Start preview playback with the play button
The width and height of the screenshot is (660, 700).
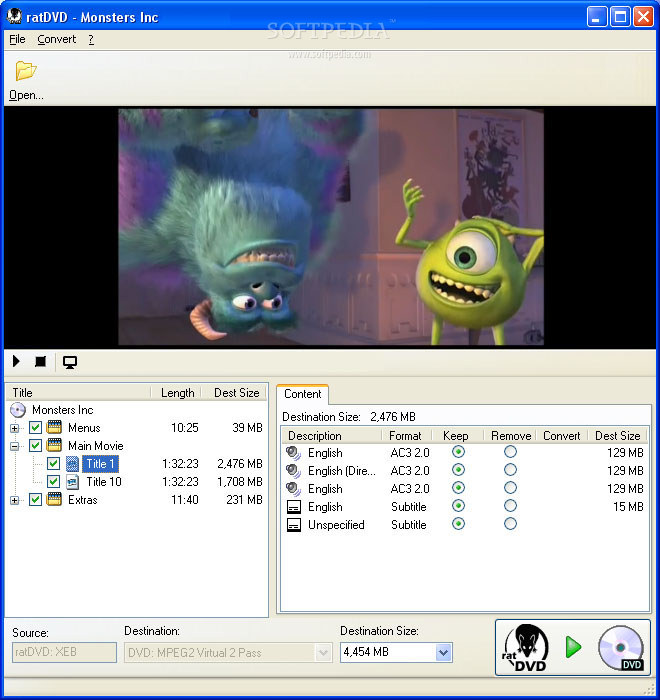[16, 361]
